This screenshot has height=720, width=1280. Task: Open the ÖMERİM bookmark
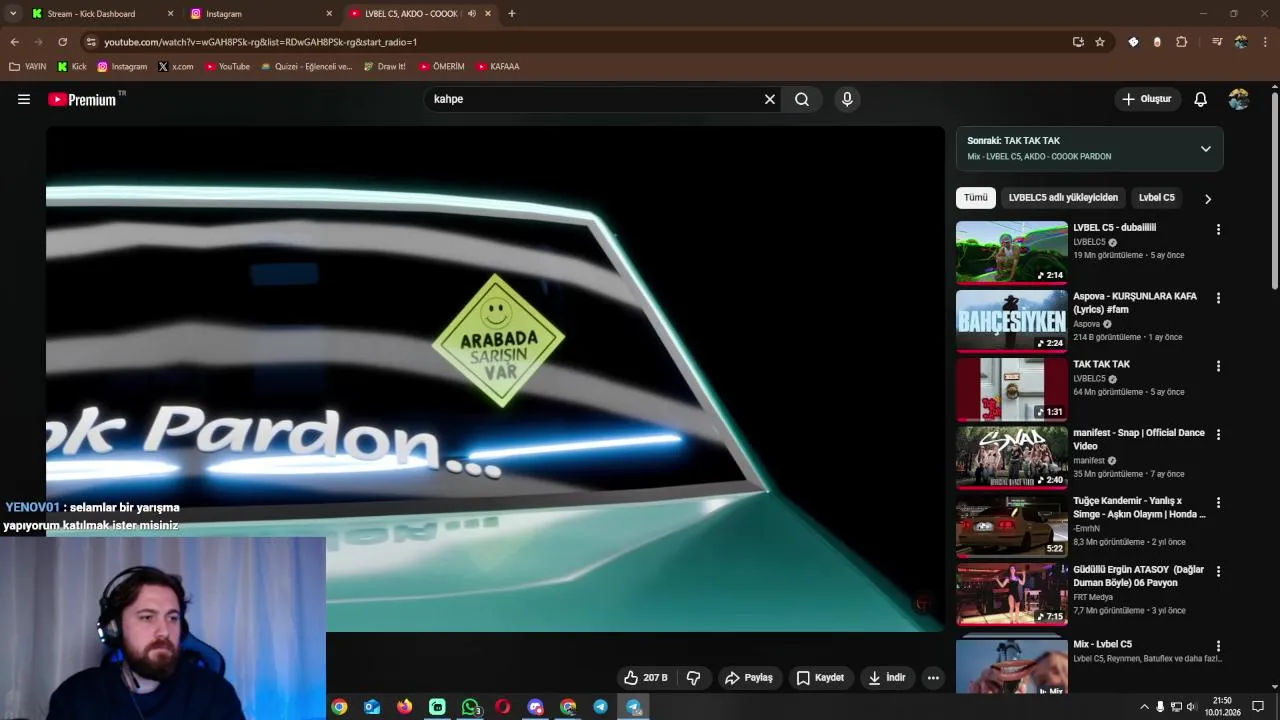(x=442, y=67)
